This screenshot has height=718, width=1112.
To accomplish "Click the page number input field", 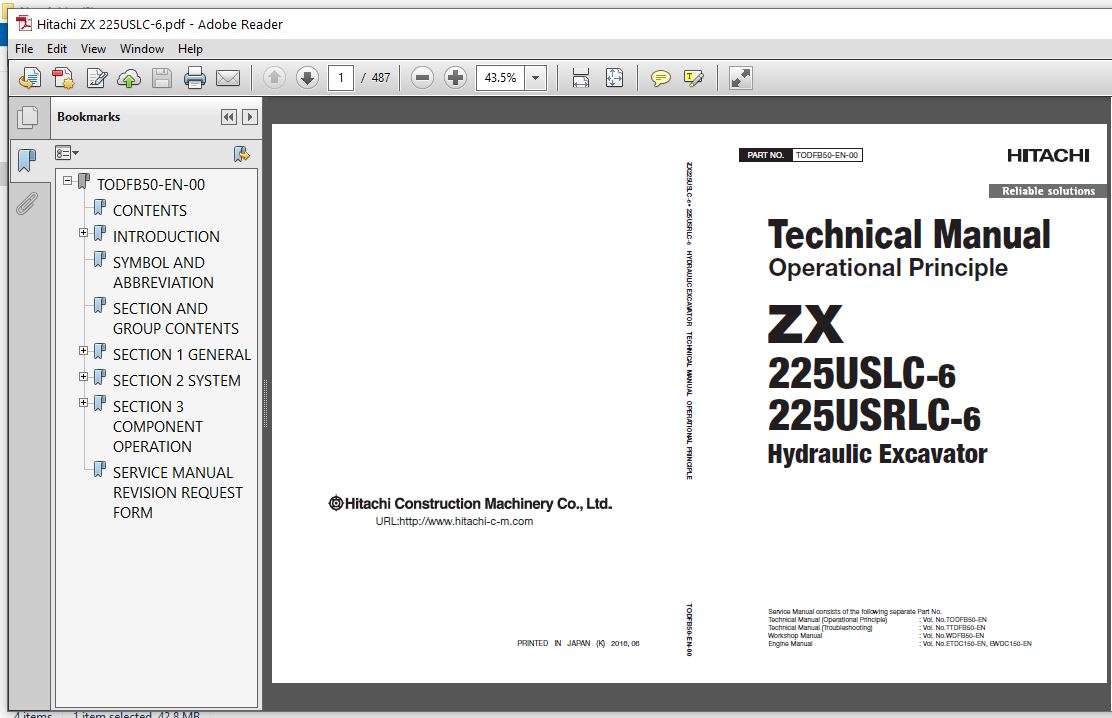I will pyautogui.click(x=341, y=77).
